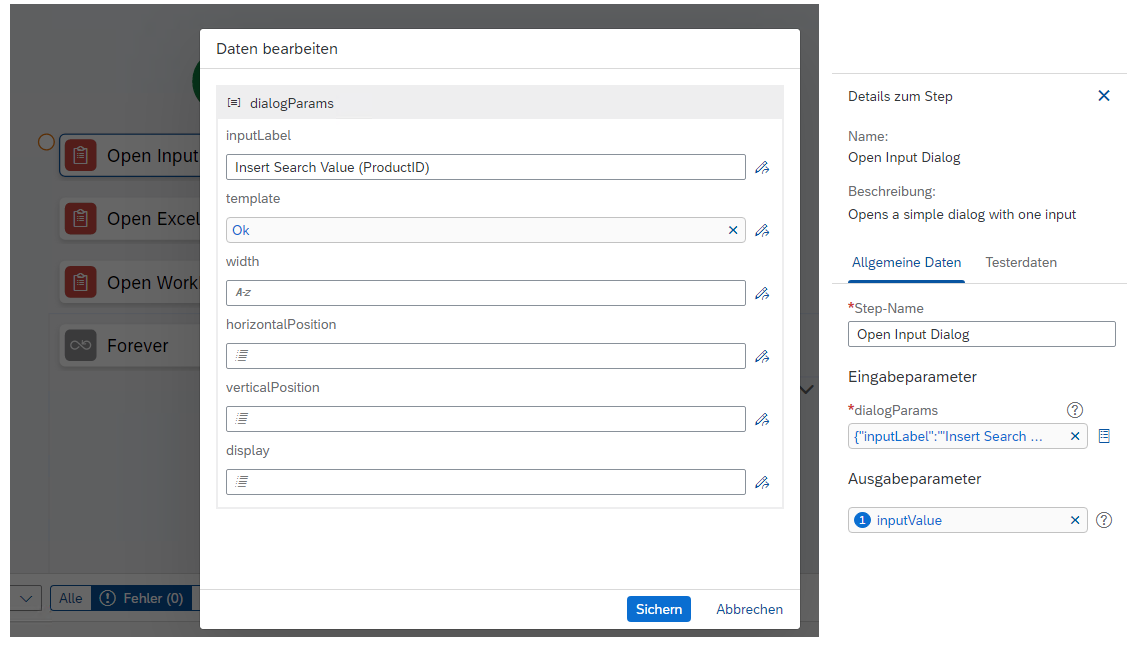1145x645 pixels.
Task: Click the Step-Name input field
Action: tap(981, 334)
